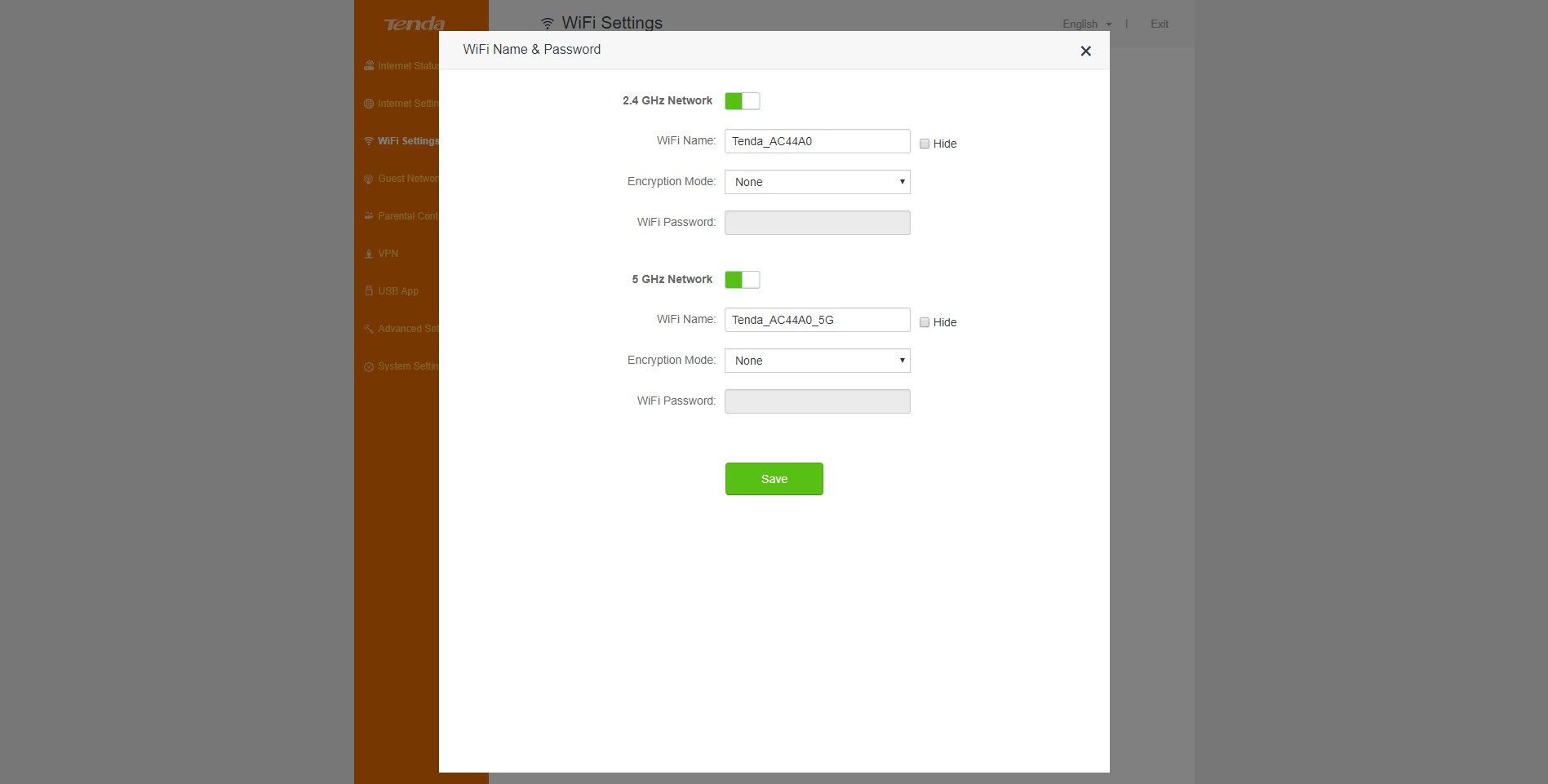Open the English language dropdown
This screenshot has width=1548, height=784.
(x=1087, y=24)
